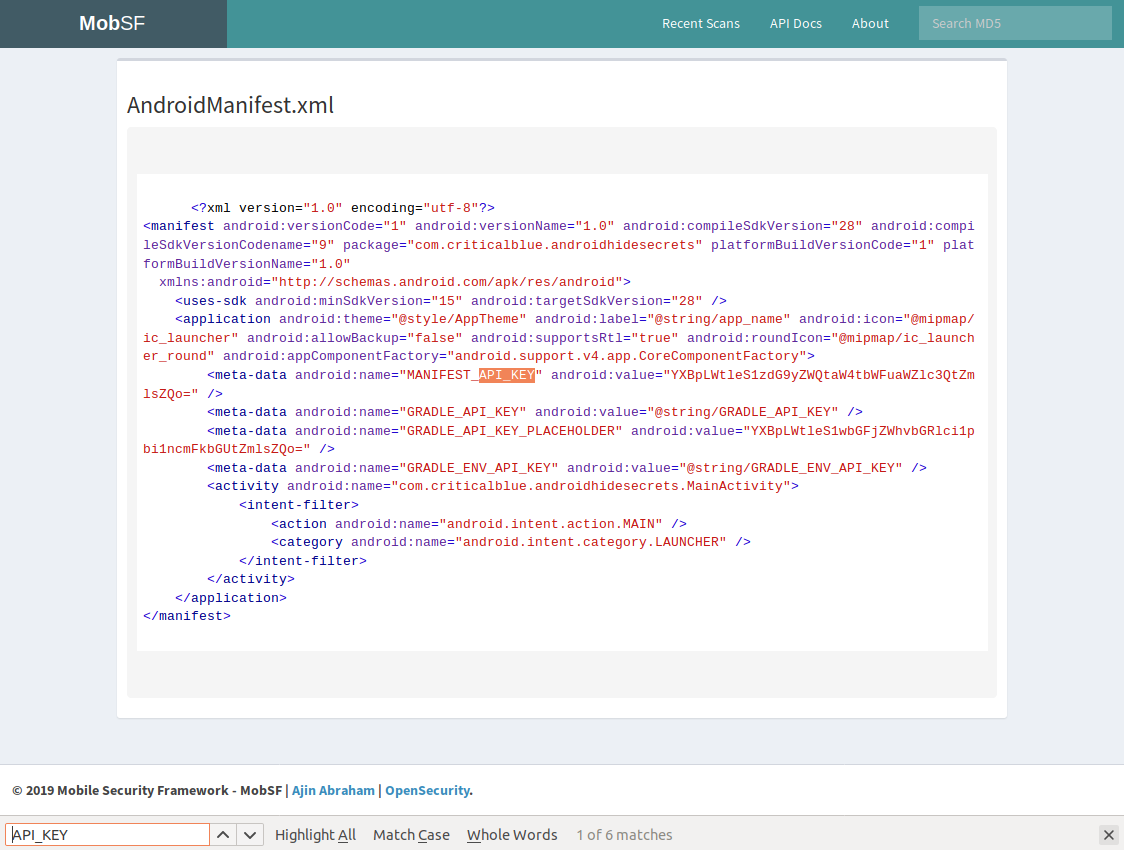Click the 1 of 6 matches counter
Screen dimensions: 1124x850
click(624, 834)
